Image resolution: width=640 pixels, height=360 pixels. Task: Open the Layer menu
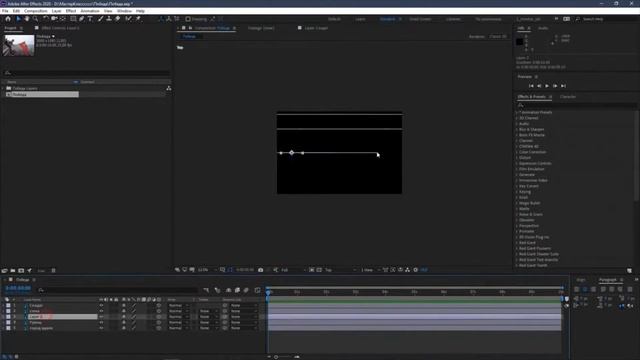pyautogui.click(x=56, y=11)
